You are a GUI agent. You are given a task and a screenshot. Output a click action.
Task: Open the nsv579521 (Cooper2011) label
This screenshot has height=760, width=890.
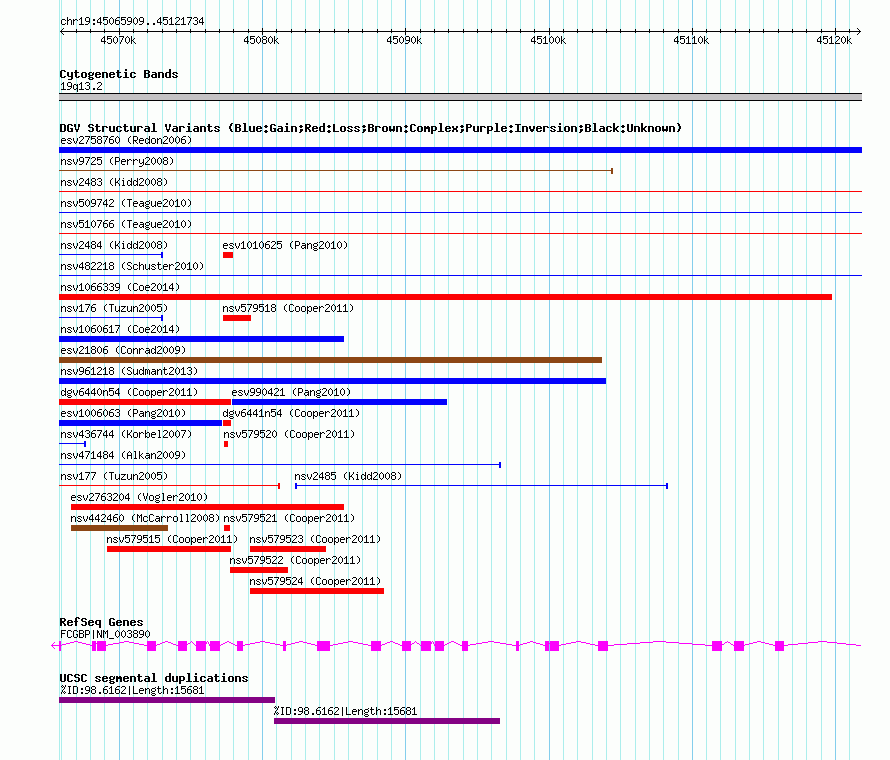[289, 518]
